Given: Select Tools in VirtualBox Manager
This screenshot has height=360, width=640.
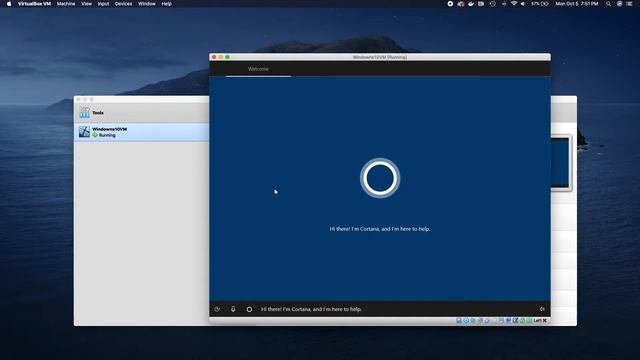Looking at the screenshot, I should pyautogui.click(x=141, y=113).
